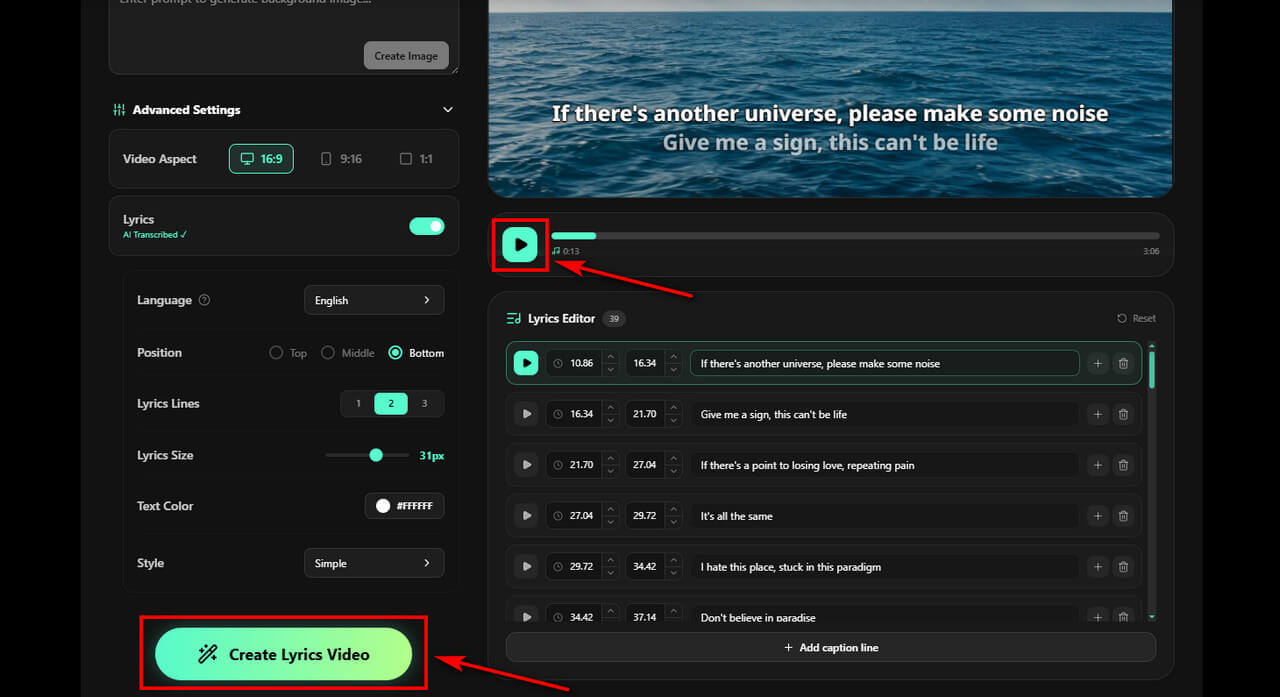
Task: Select the Top position radio button
Action: click(276, 353)
